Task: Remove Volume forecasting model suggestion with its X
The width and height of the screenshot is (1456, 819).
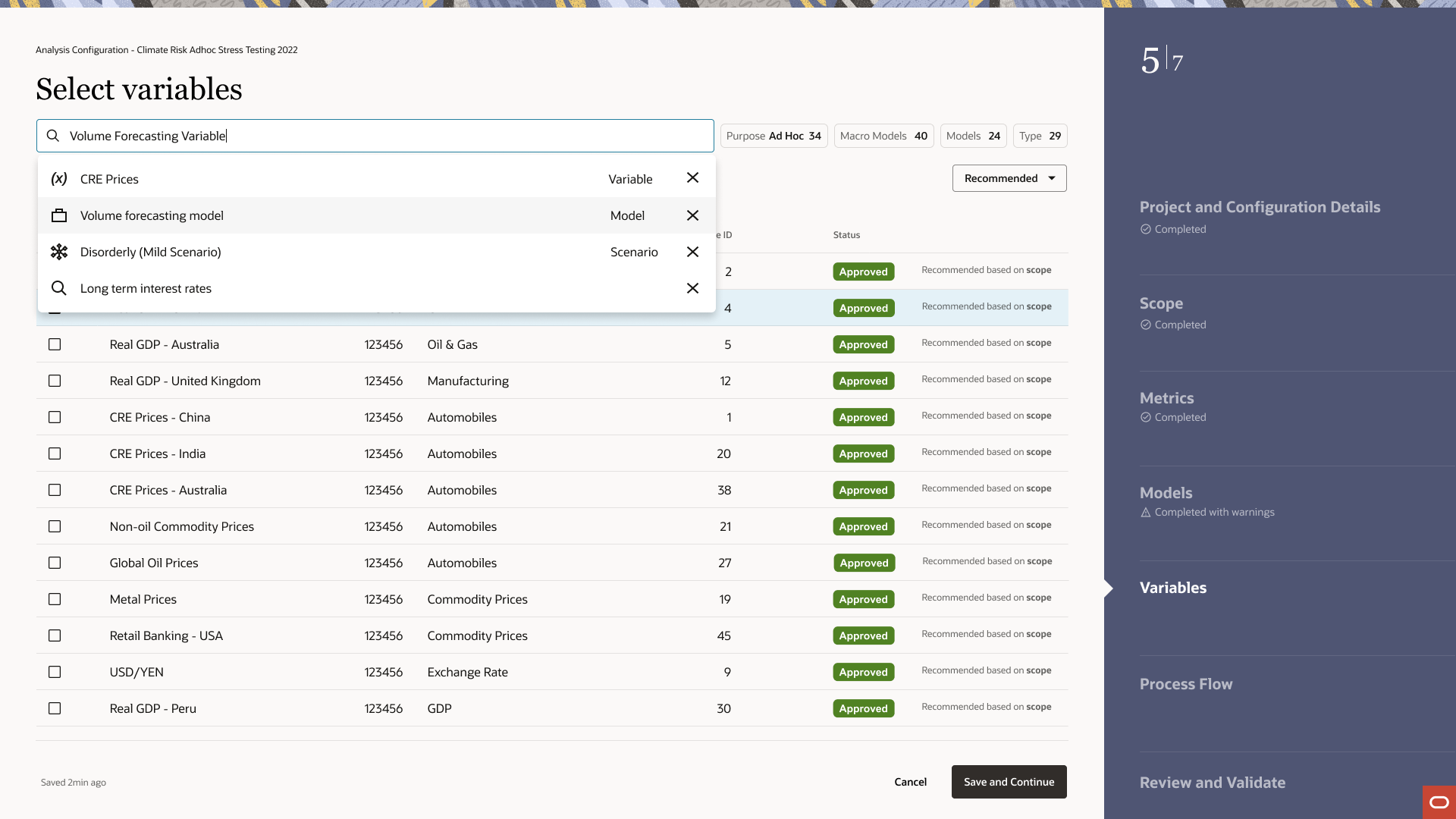Action: click(x=692, y=215)
